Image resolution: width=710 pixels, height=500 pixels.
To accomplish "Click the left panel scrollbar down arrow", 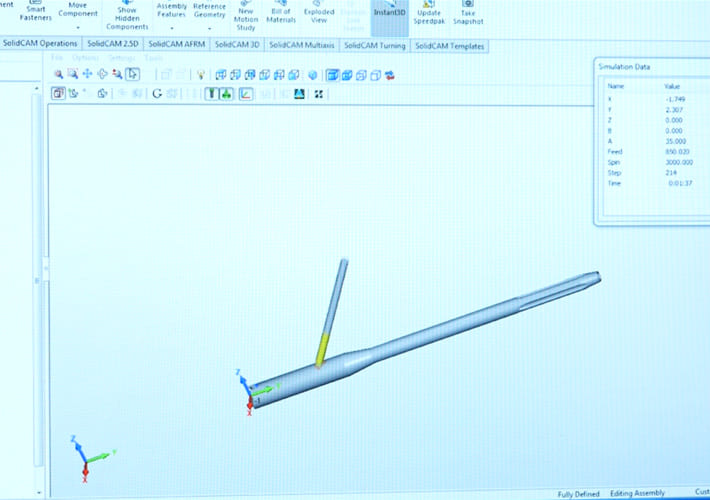I will [38, 492].
